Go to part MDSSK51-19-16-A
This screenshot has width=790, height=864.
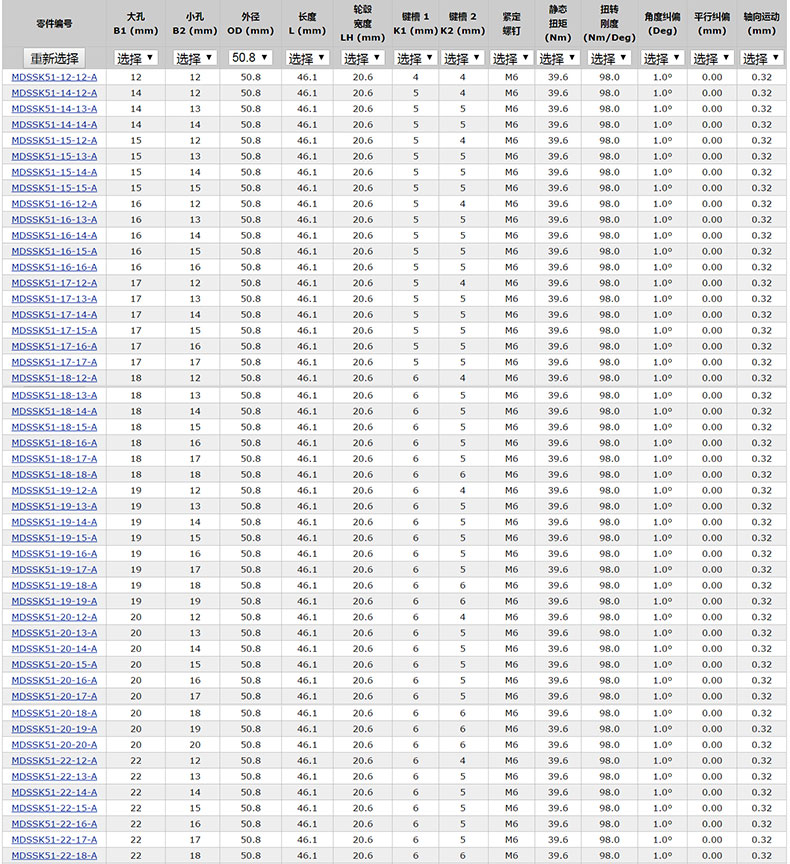pos(54,554)
